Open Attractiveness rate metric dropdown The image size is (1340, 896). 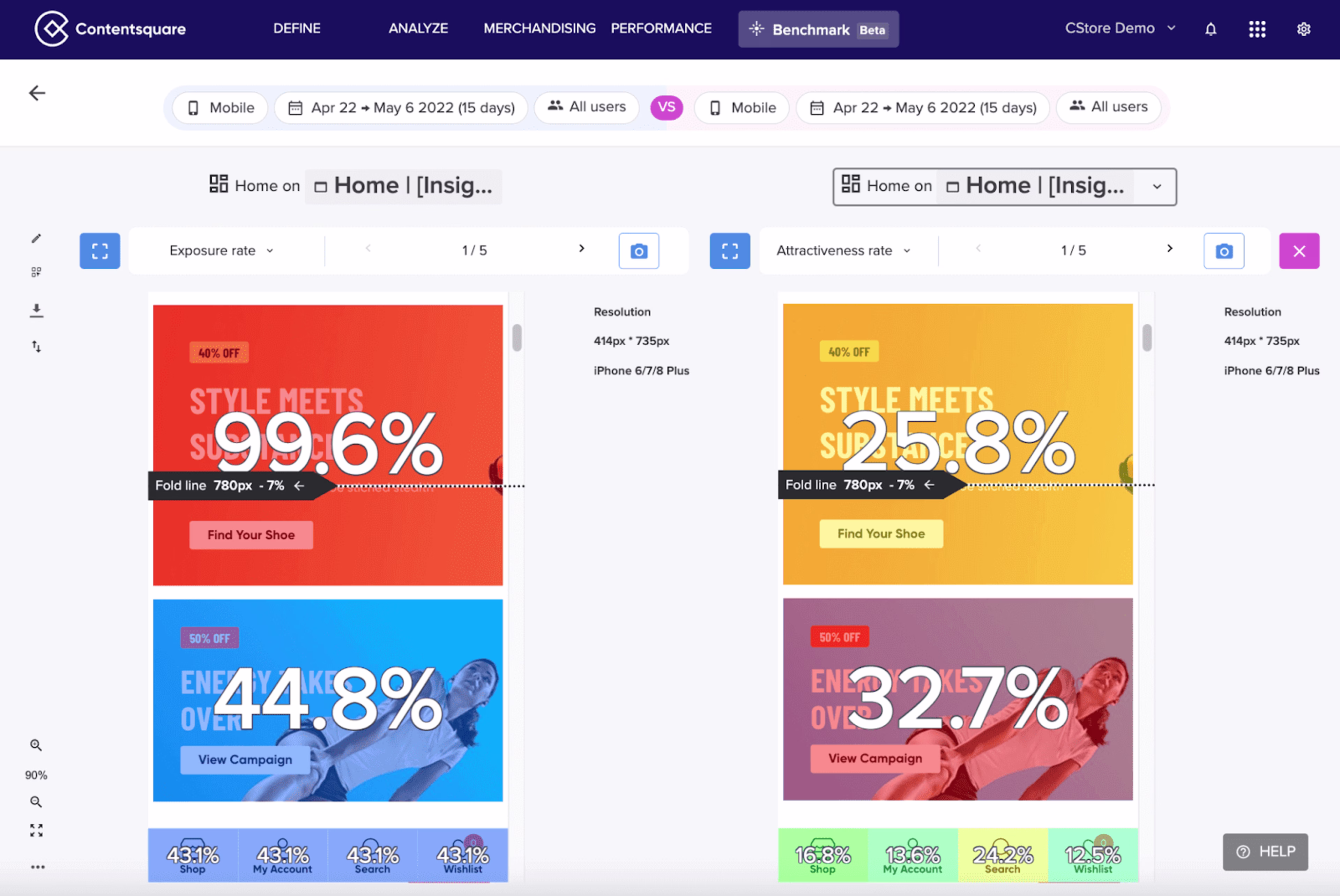point(843,251)
